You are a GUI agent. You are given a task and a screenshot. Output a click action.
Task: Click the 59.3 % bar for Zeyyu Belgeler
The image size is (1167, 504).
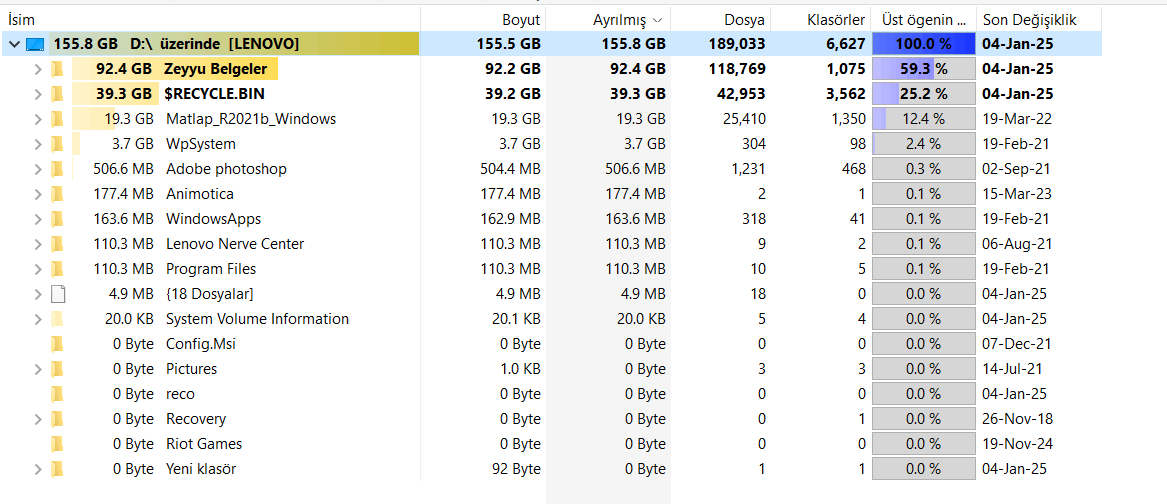point(923,69)
